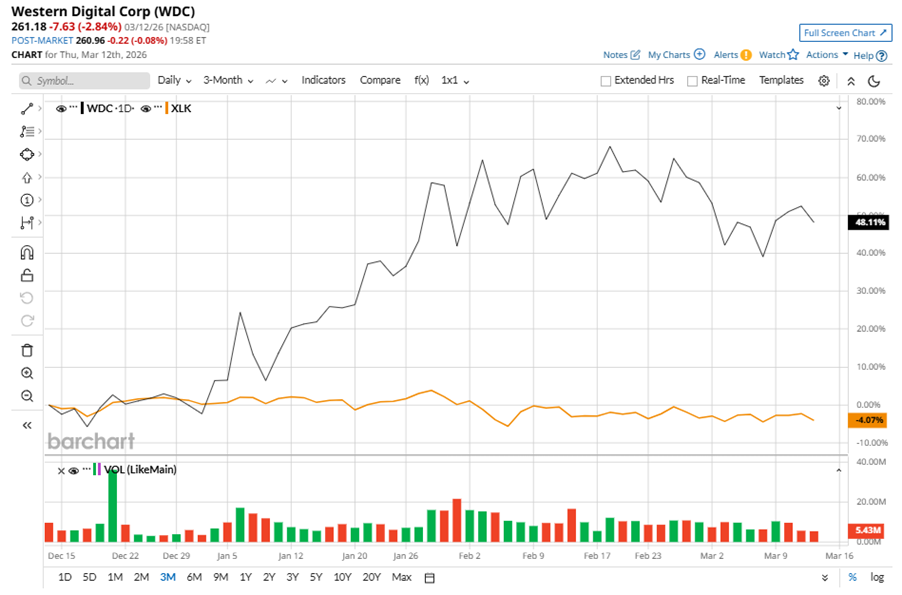This screenshot has height=595, width=902.
Task: Open the date range calendar icon
Action: pos(429,578)
